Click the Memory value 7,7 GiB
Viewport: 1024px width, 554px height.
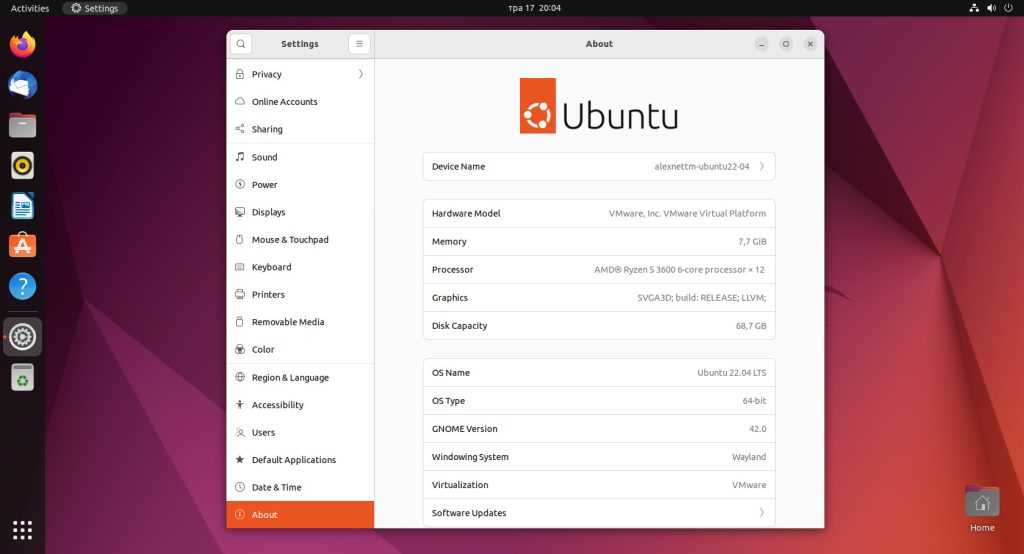click(752, 242)
